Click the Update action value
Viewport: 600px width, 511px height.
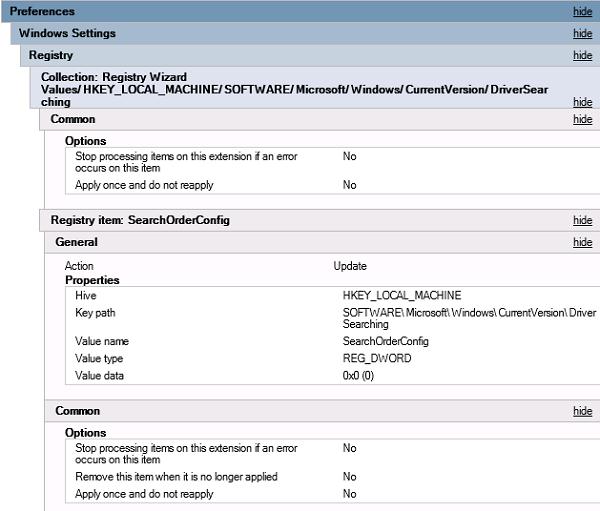click(350, 266)
